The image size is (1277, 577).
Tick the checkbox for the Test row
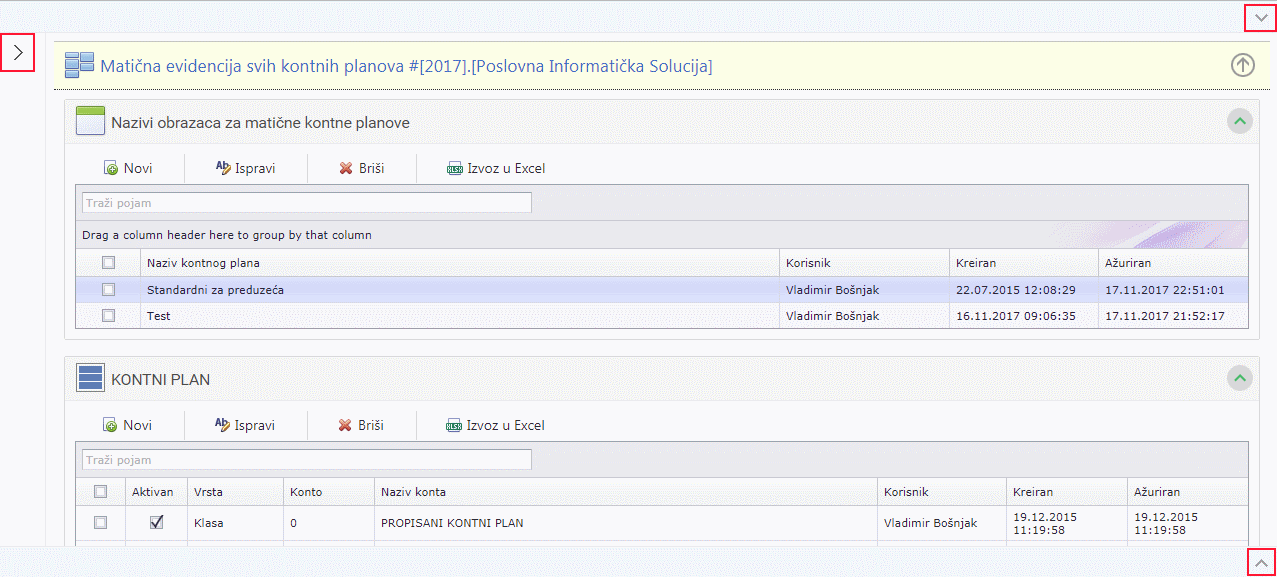click(x=108, y=316)
